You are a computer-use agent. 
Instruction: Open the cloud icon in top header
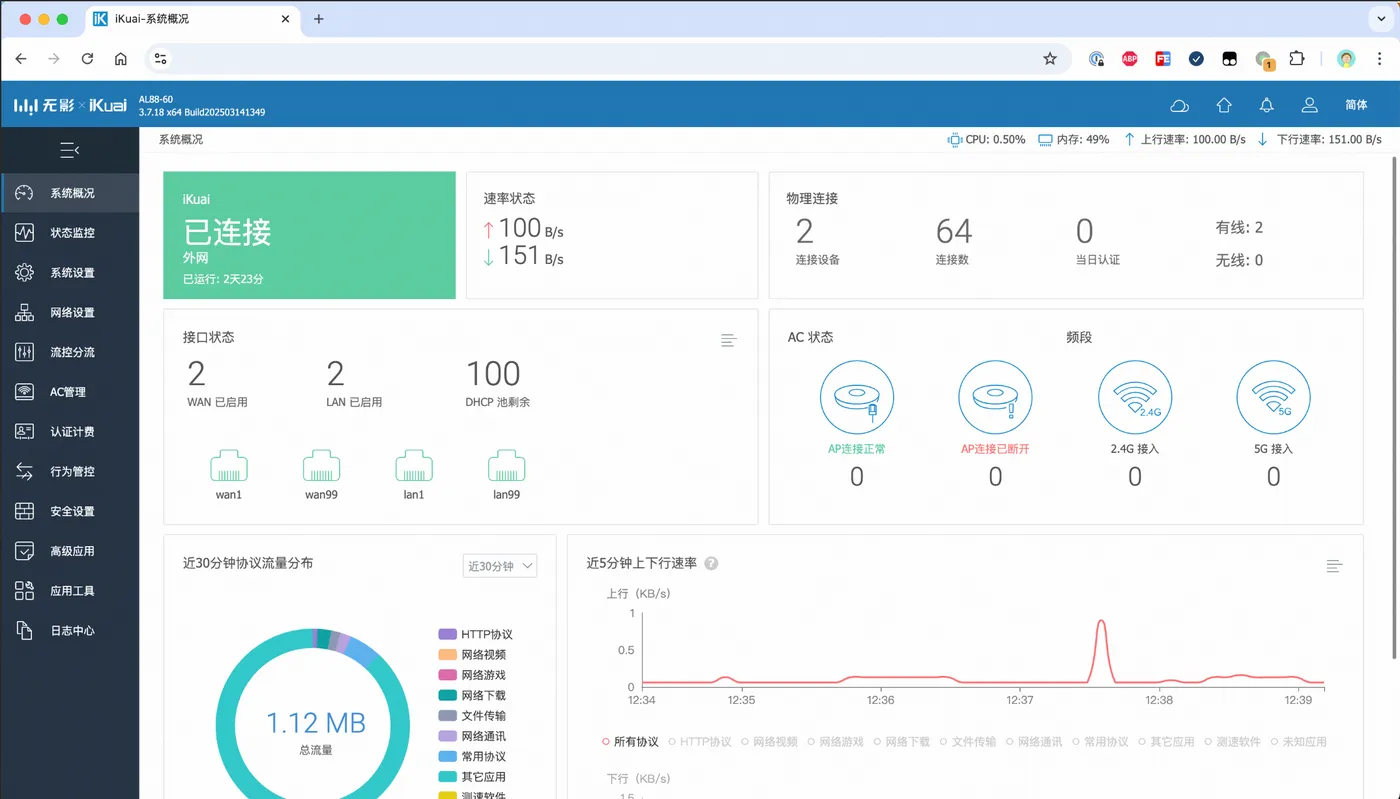[1179, 105]
